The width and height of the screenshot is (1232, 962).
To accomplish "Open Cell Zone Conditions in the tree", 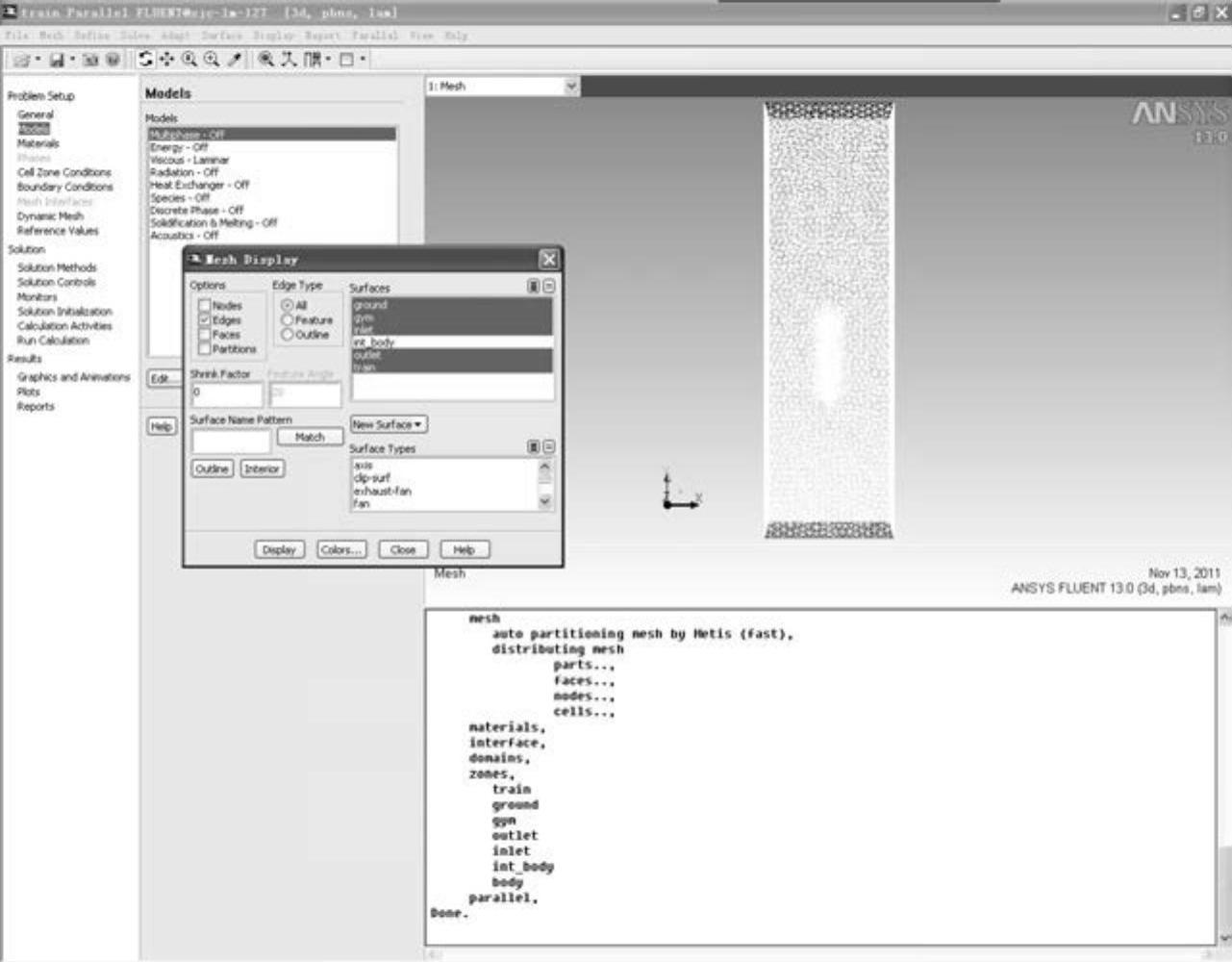I will click(x=63, y=172).
